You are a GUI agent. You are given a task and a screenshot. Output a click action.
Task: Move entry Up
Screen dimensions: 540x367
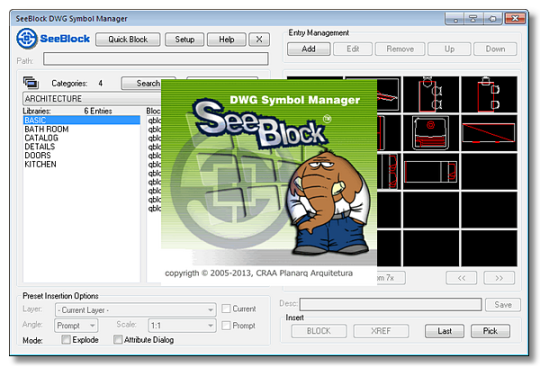click(x=449, y=49)
